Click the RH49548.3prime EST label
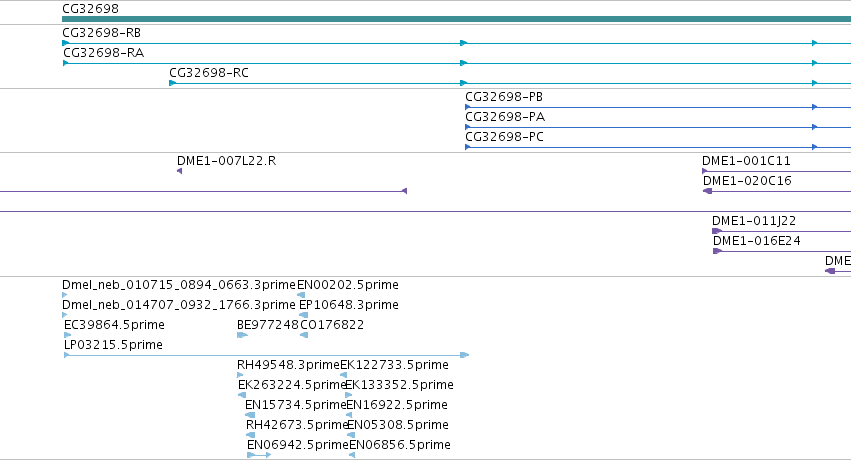 coord(288,365)
